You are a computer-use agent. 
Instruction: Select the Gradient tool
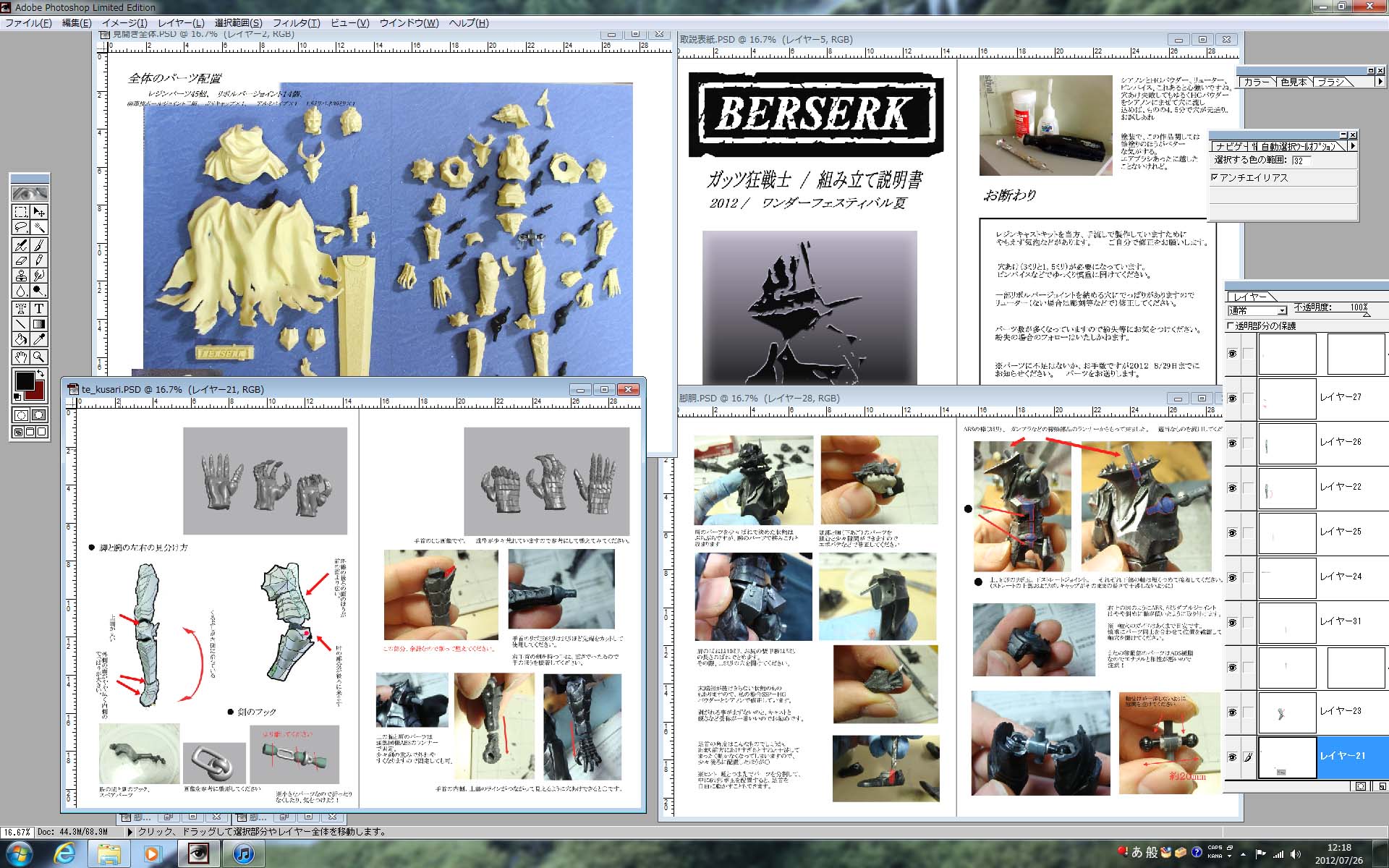(x=39, y=324)
